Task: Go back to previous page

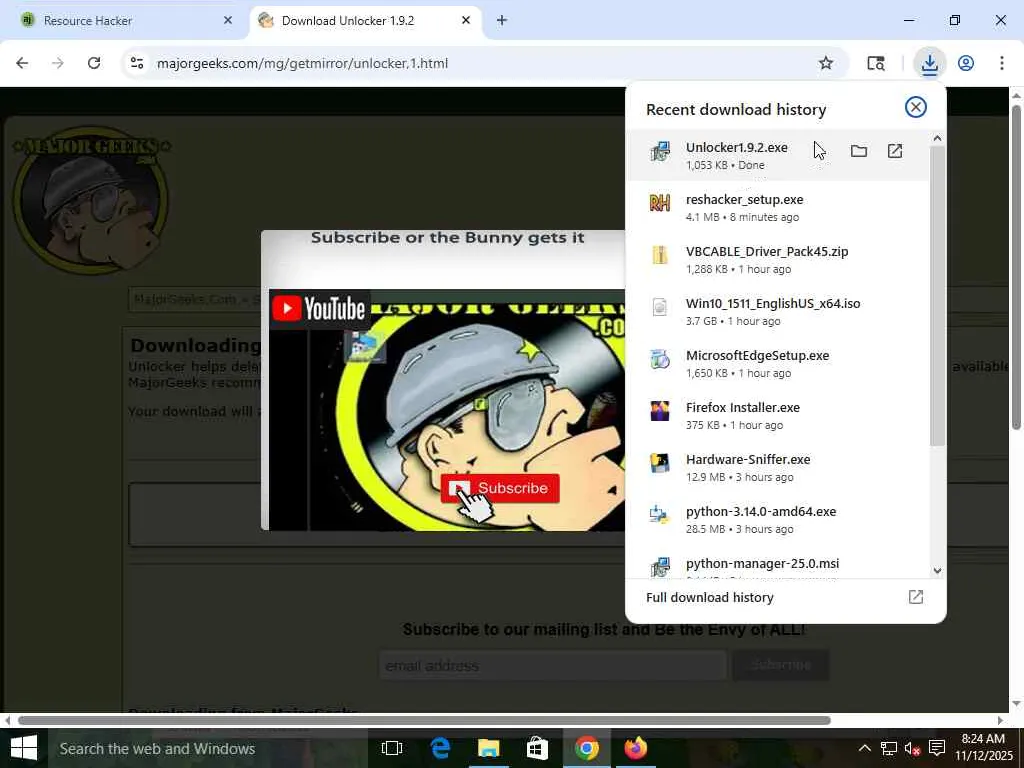Action: tap(22, 63)
